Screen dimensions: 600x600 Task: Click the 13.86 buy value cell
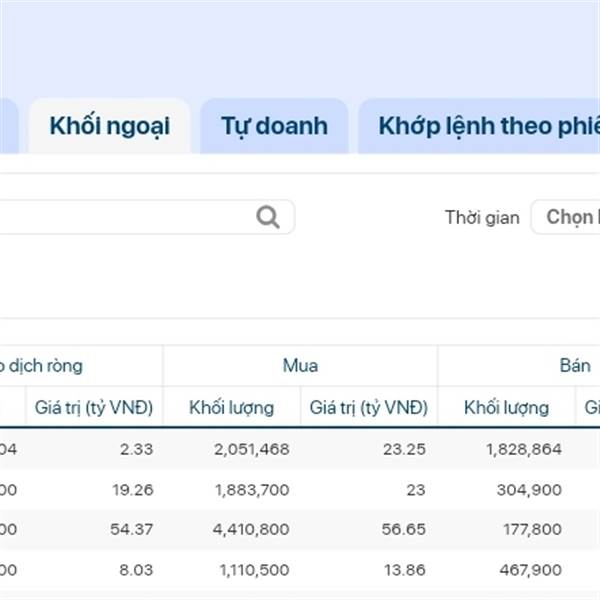click(x=404, y=570)
